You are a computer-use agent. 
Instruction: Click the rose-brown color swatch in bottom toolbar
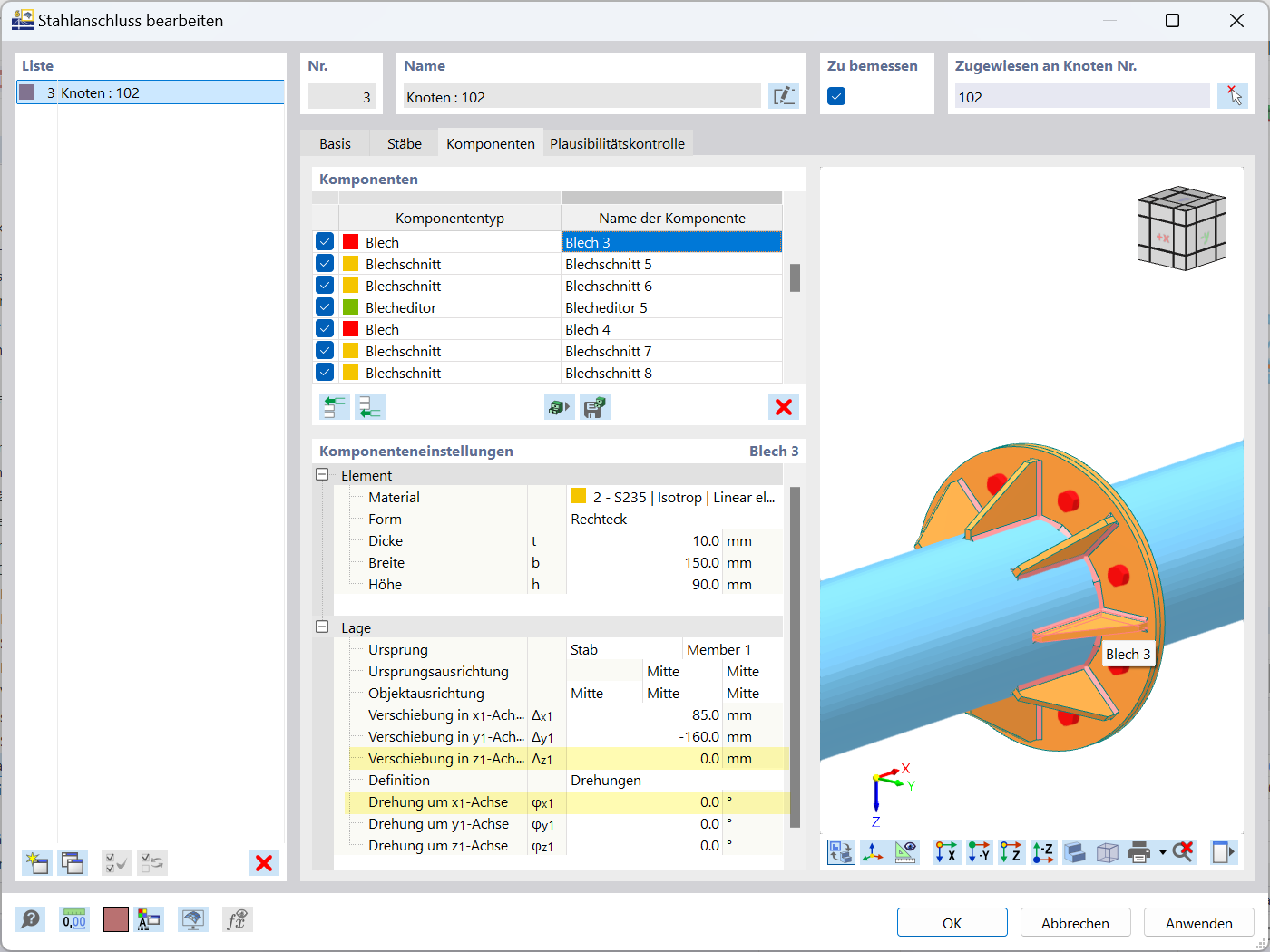115,920
